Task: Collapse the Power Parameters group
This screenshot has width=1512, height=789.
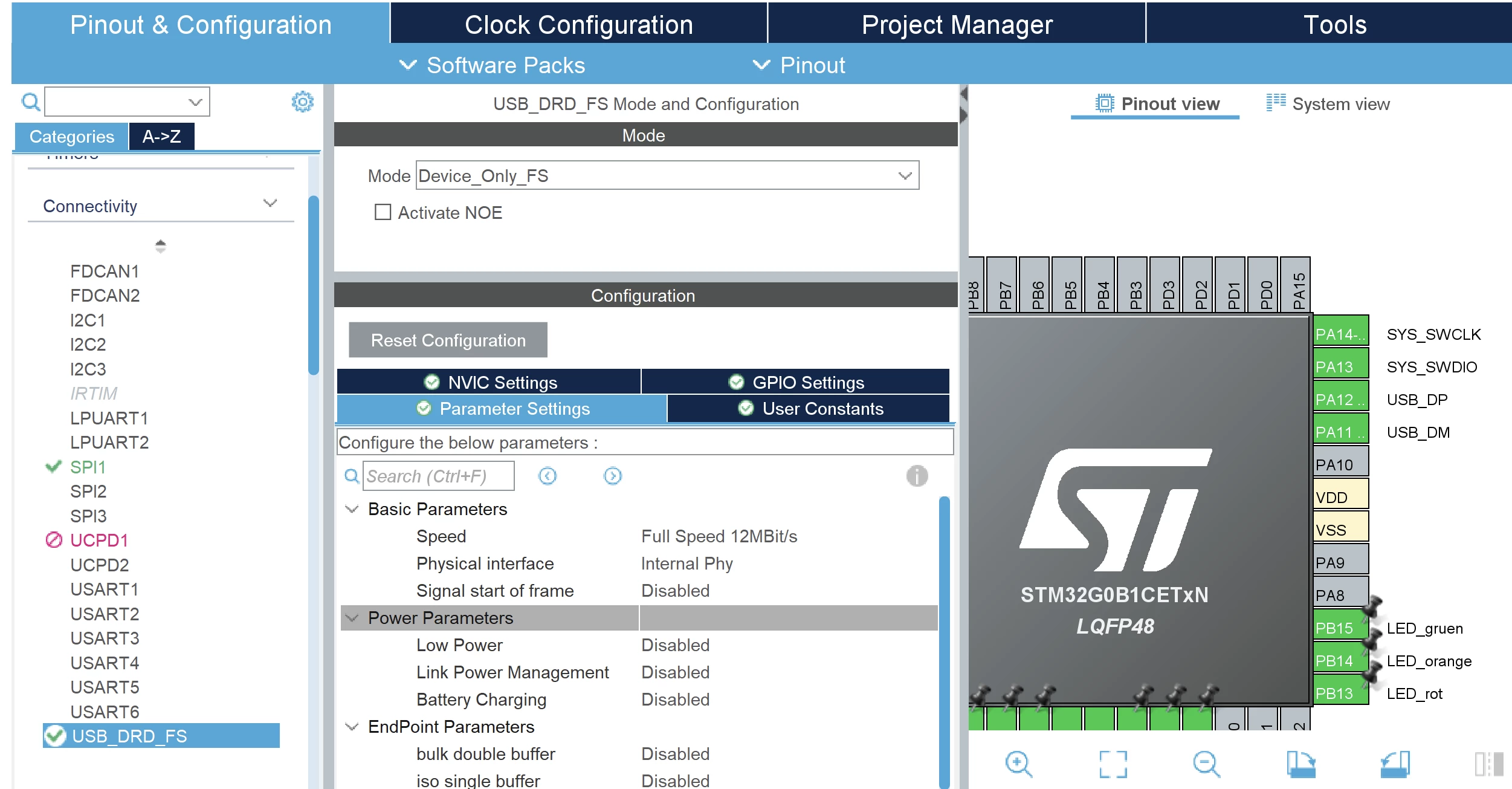Action: (352, 618)
